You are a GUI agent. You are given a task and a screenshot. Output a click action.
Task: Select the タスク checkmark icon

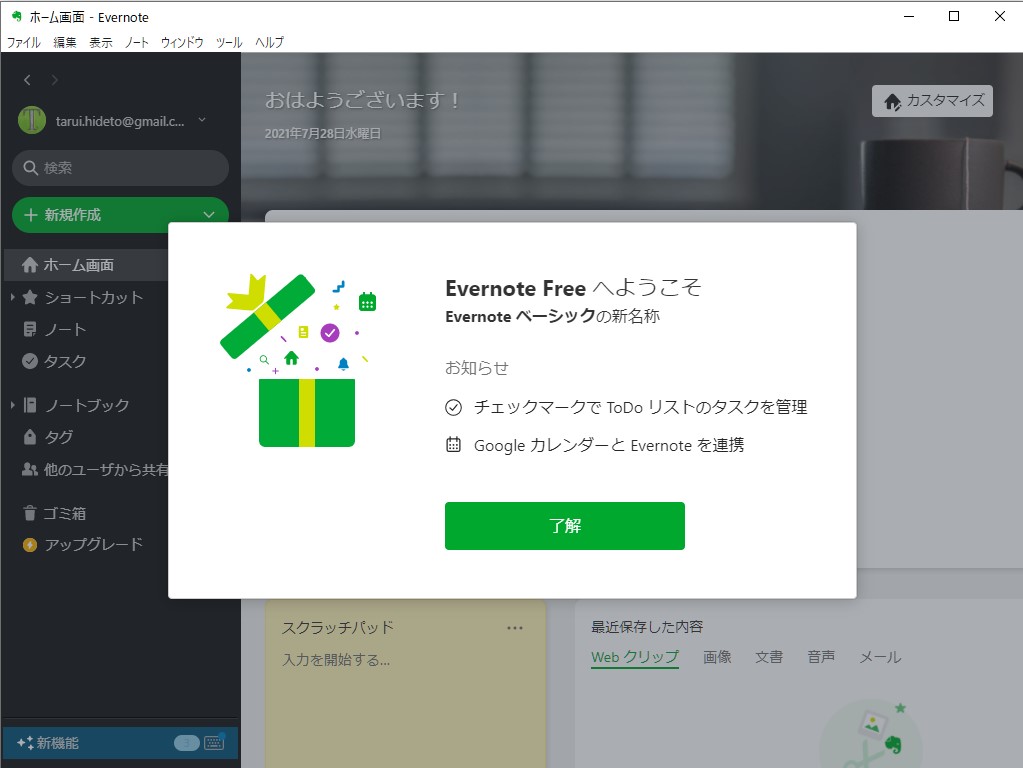(x=29, y=362)
